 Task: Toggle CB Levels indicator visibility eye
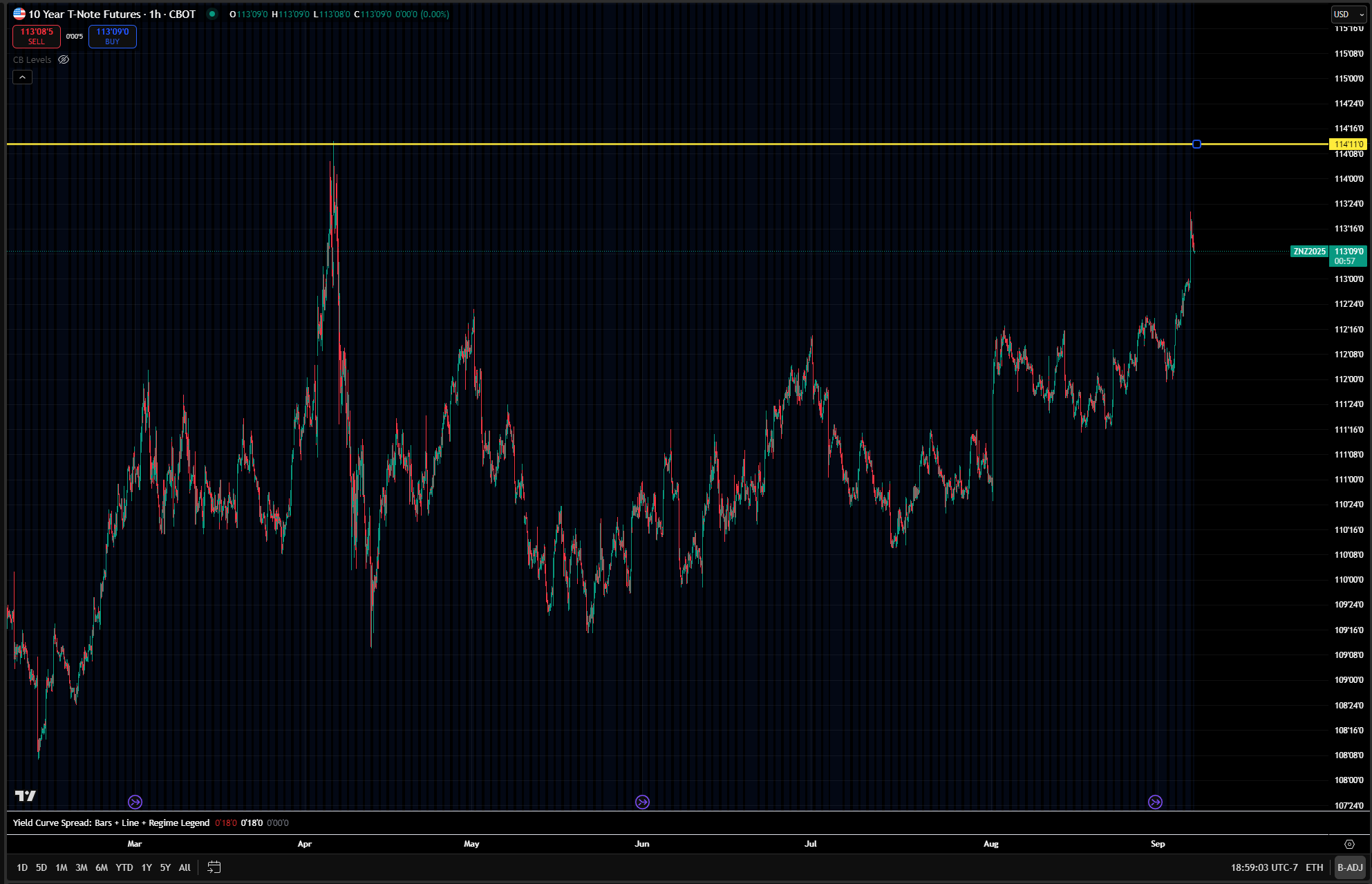pos(64,59)
